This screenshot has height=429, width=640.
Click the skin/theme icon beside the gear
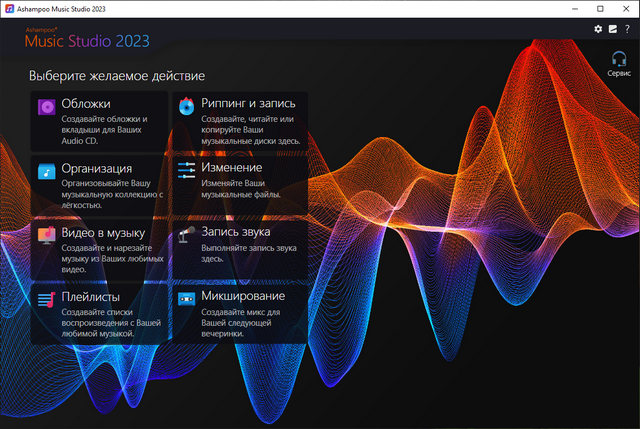[612, 30]
